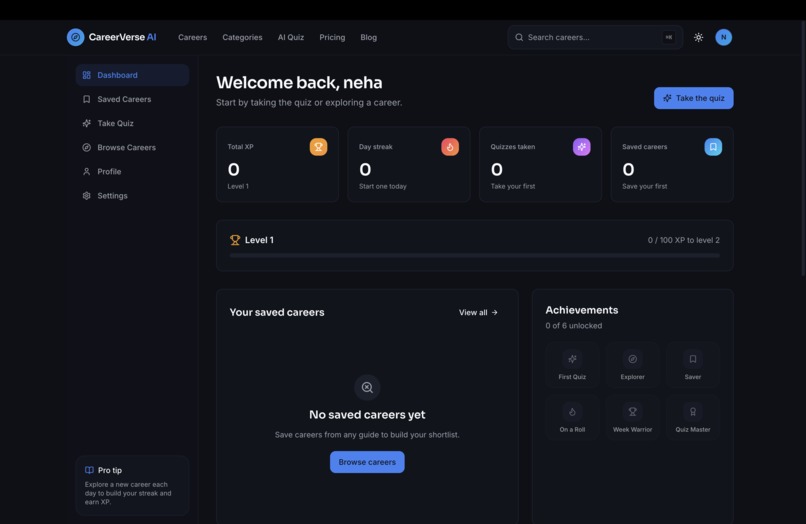This screenshot has width=806, height=524.
Task: Click the View all link
Action: [x=478, y=313]
